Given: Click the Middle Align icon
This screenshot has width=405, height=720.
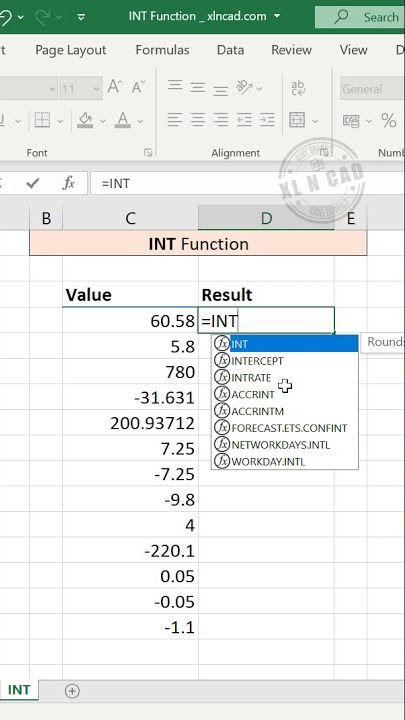Looking at the screenshot, I should [198, 87].
